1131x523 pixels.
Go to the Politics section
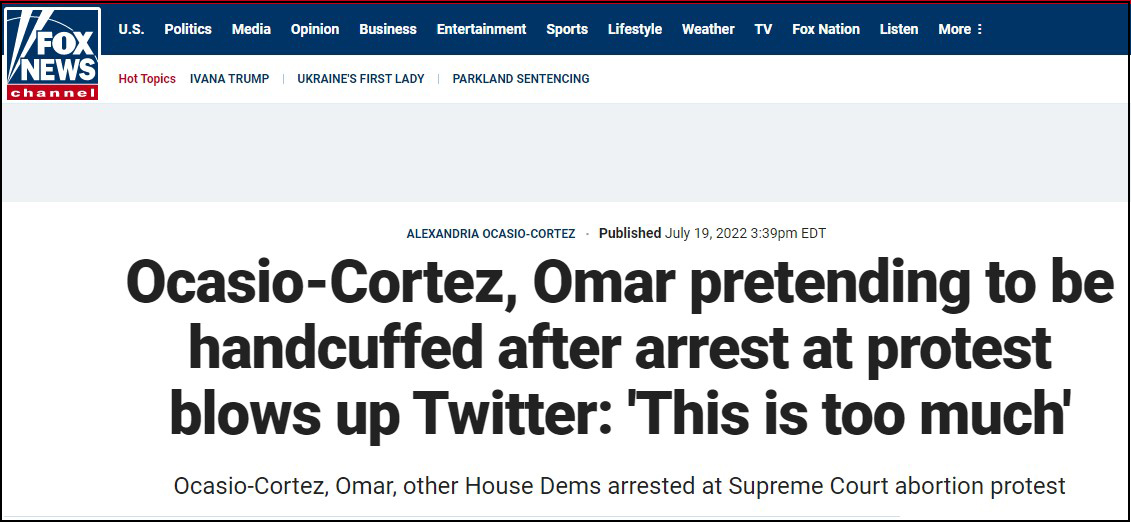point(188,29)
